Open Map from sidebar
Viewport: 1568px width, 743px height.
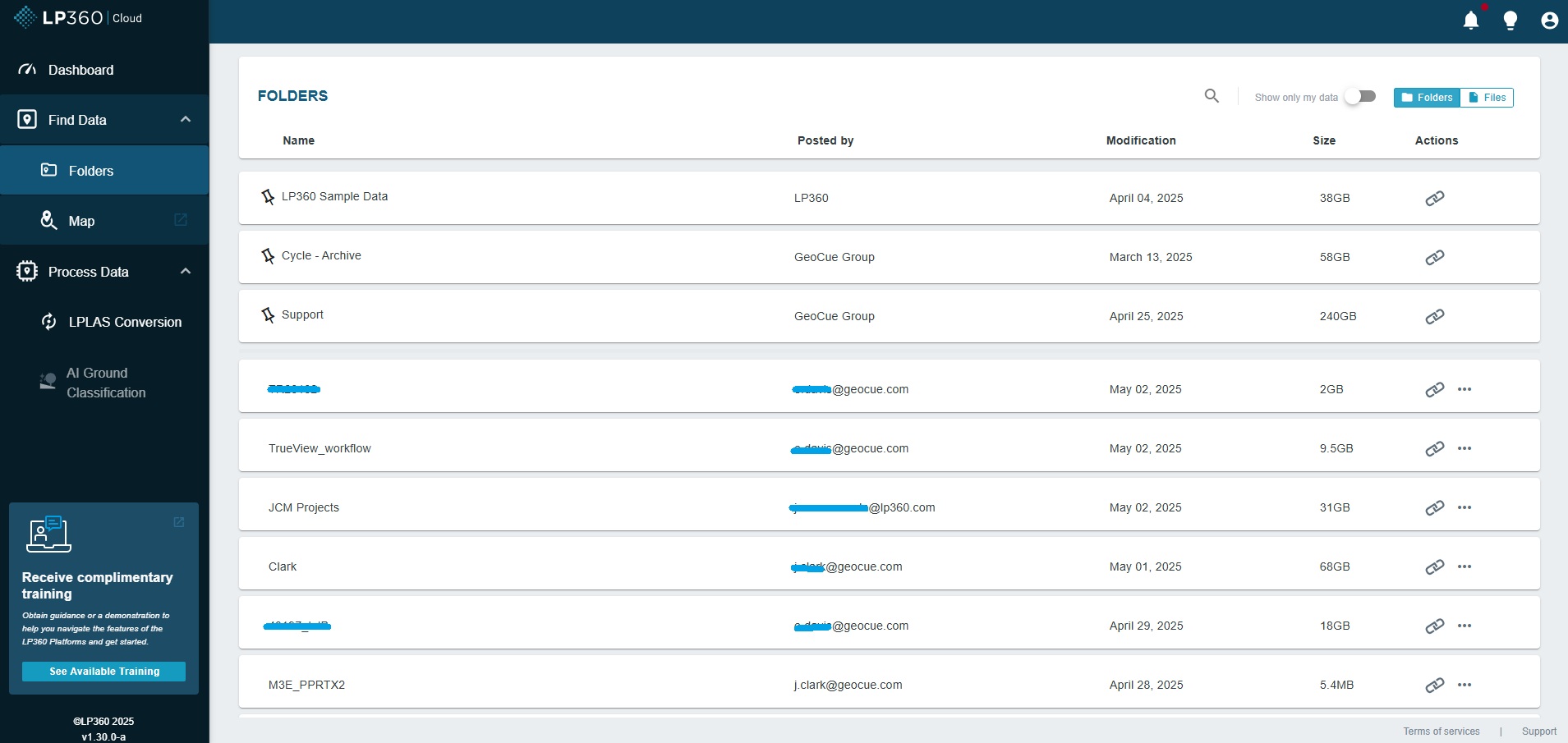tap(104, 221)
